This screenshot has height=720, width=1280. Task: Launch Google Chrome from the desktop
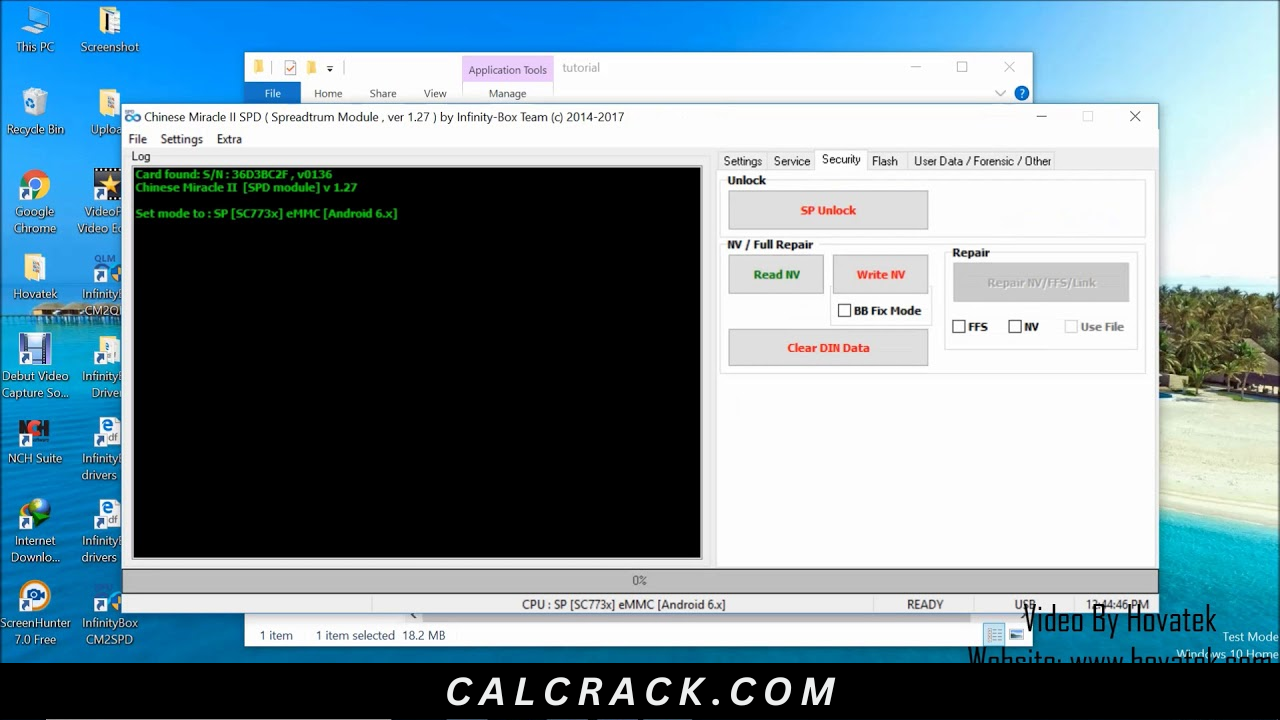[35, 203]
